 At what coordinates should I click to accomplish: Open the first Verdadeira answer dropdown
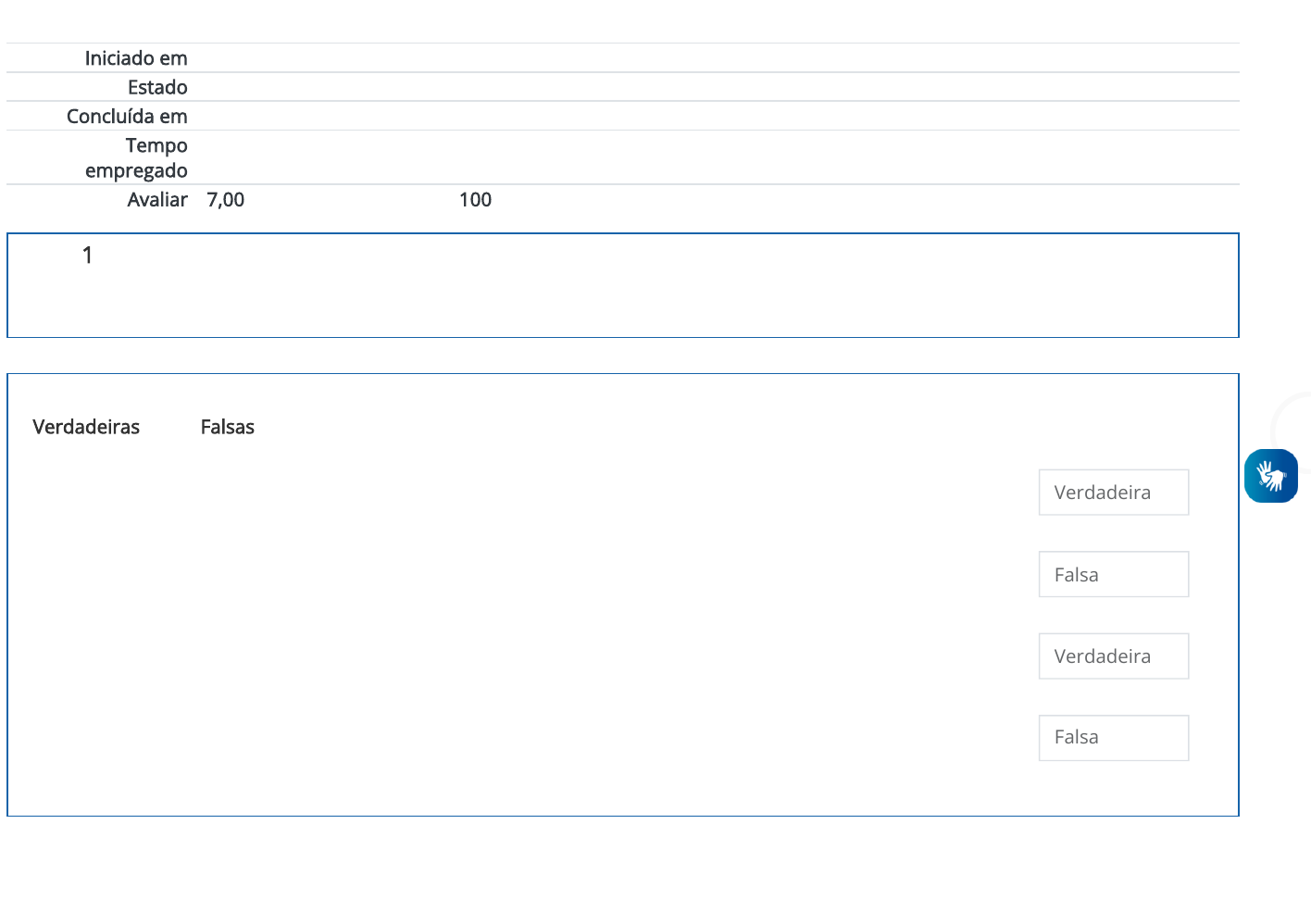click(1113, 493)
